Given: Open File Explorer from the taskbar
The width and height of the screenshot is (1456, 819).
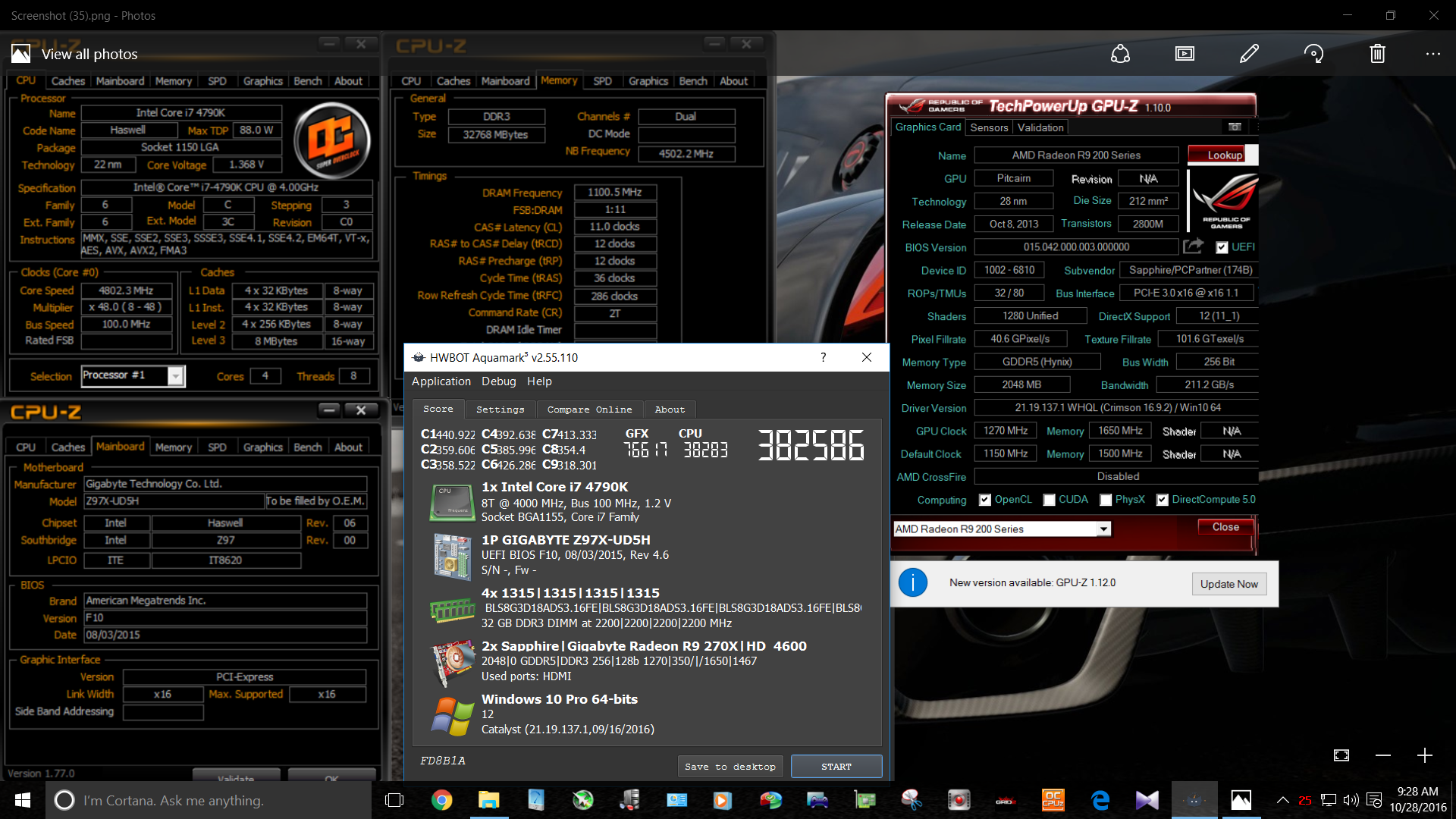Looking at the screenshot, I should [489, 800].
